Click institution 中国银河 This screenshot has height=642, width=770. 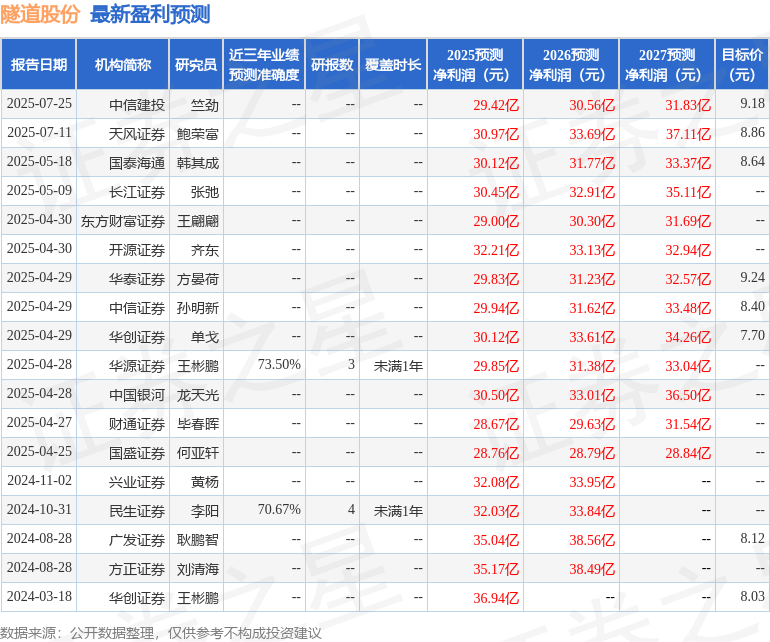pos(137,394)
